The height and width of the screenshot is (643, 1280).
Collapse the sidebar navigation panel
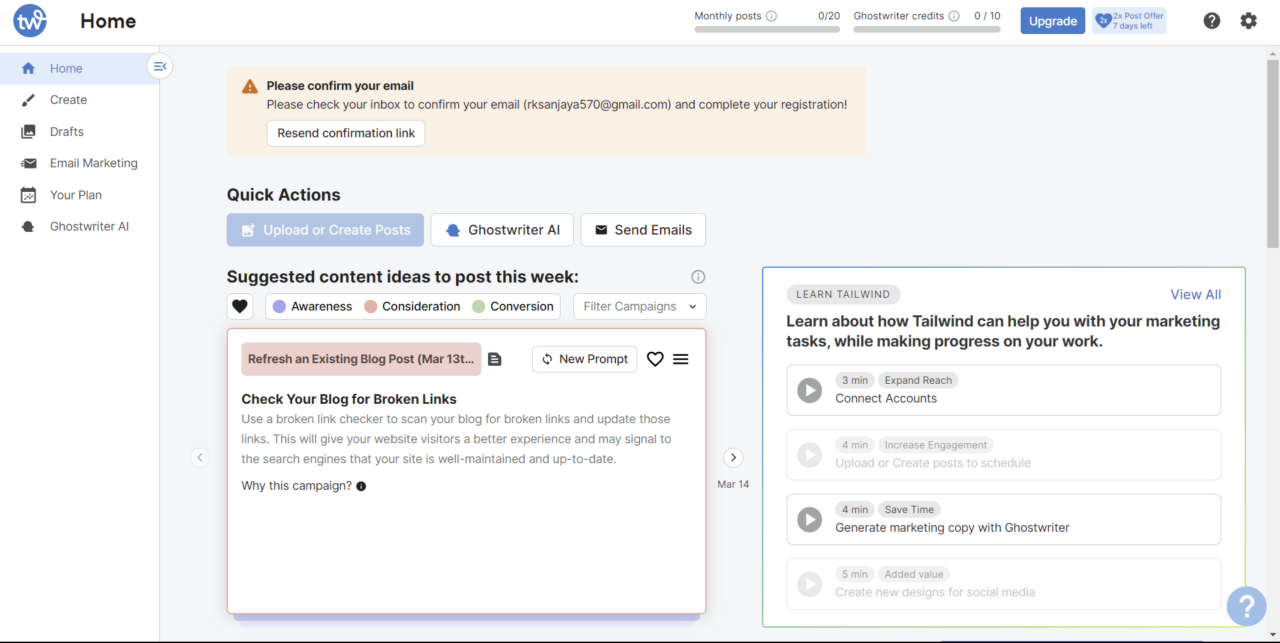click(x=160, y=66)
